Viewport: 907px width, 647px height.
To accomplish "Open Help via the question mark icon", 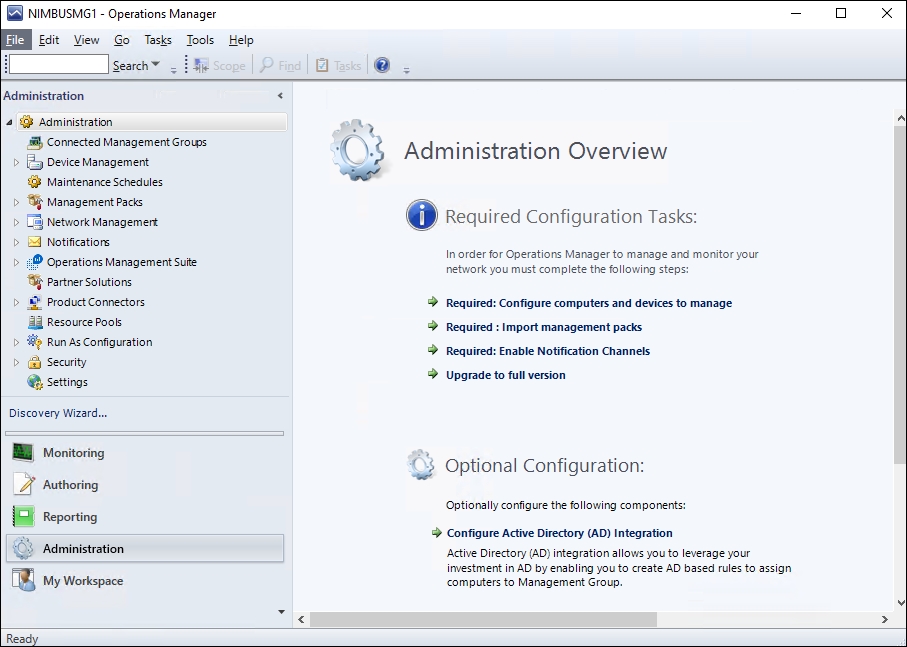I will pyautogui.click(x=381, y=65).
